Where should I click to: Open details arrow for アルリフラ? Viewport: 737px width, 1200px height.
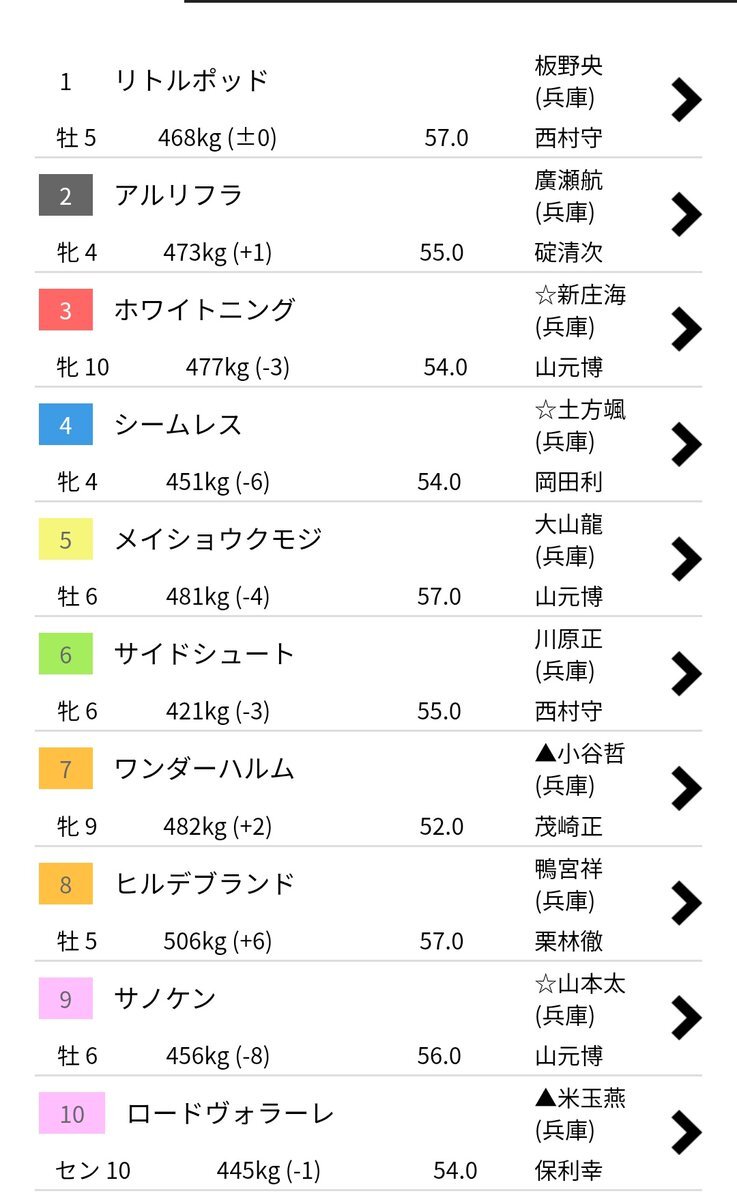tap(686, 214)
